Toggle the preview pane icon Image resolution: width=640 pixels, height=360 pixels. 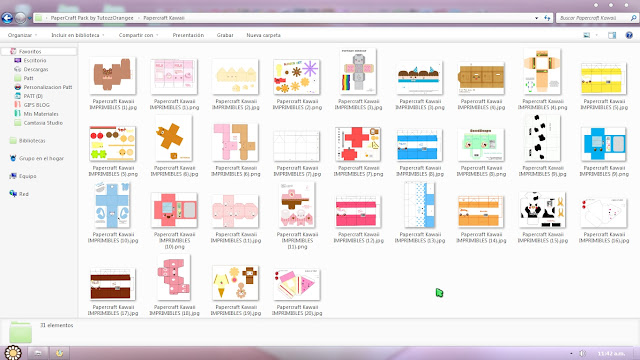pyautogui.click(x=612, y=36)
